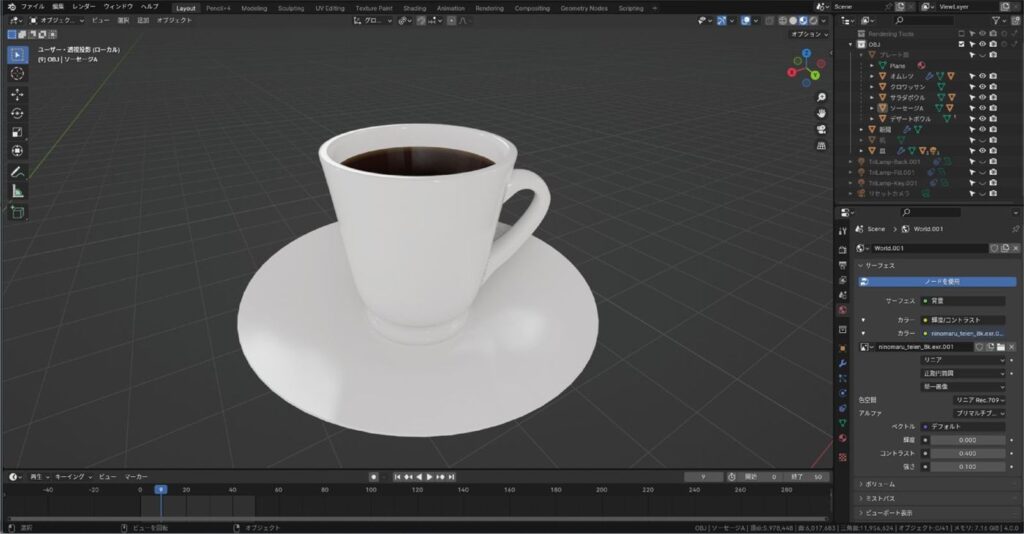This screenshot has width=1024, height=534.
Task: Activate the Move tool
Action: 18,95
